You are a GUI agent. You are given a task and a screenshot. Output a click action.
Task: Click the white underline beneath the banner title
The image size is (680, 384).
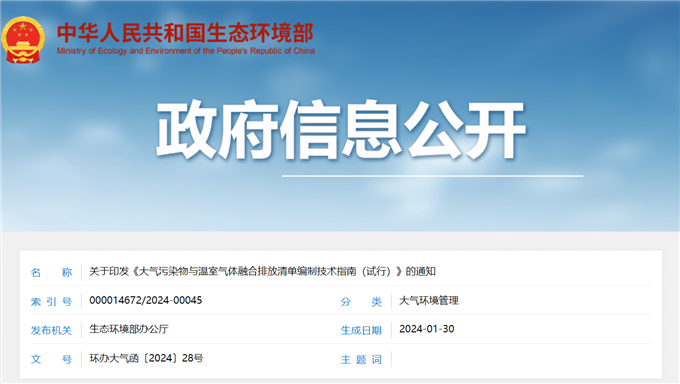pyautogui.click(x=432, y=176)
